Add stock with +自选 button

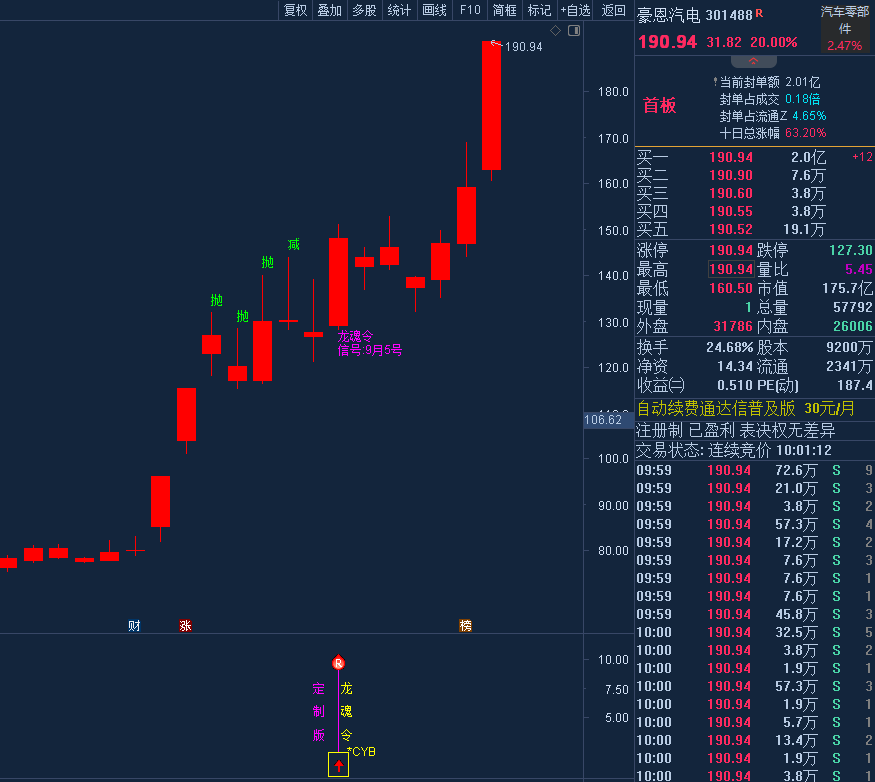[575, 10]
